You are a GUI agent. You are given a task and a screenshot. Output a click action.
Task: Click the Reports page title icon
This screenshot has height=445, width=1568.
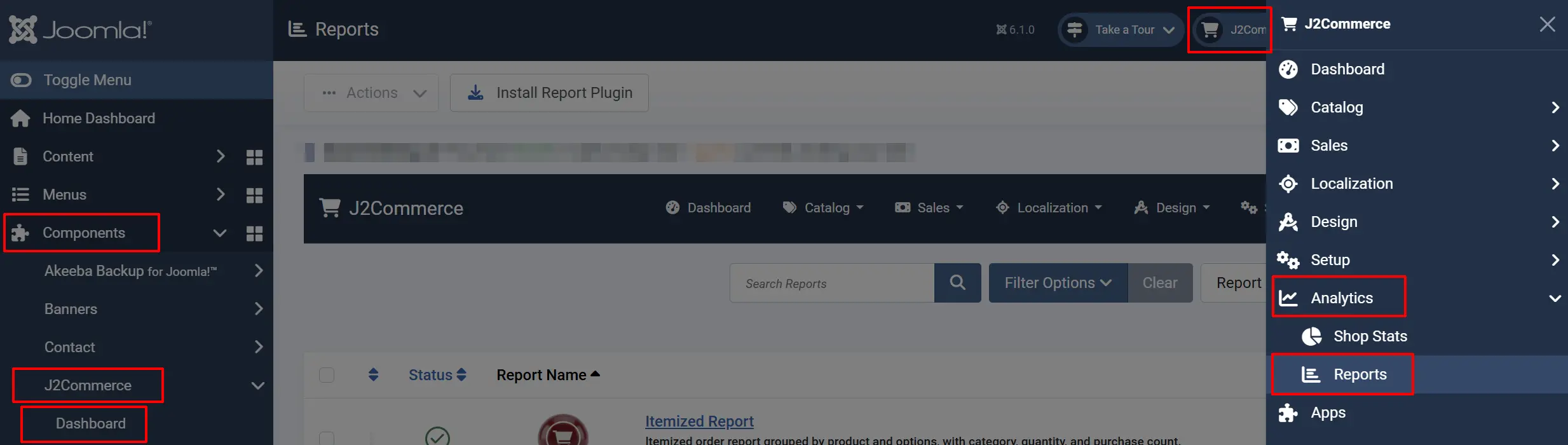point(297,29)
